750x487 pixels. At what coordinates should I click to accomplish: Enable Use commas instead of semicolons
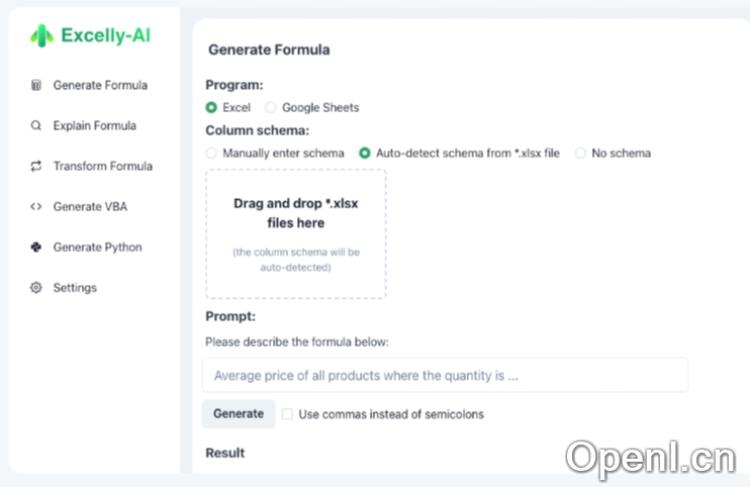point(288,414)
